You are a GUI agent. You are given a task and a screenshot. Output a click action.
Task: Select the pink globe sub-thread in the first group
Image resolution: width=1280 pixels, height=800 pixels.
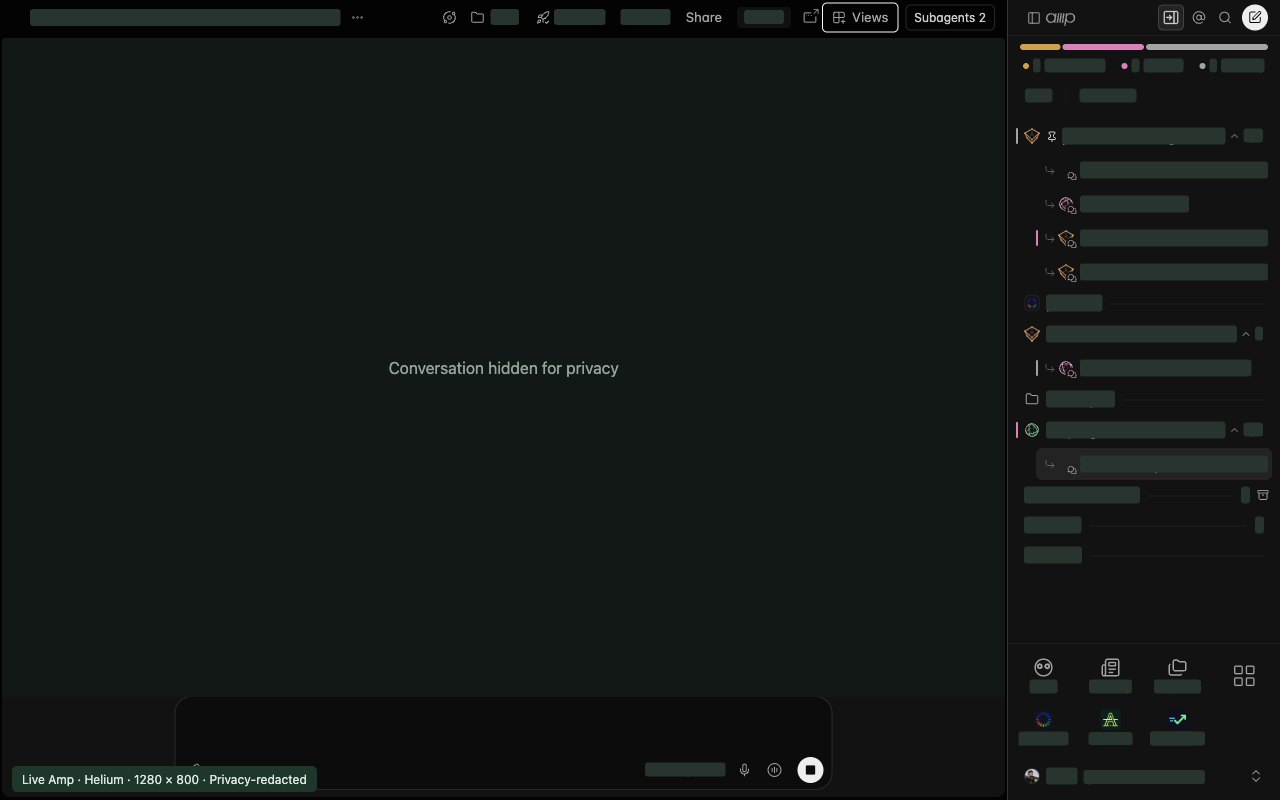point(1154,204)
